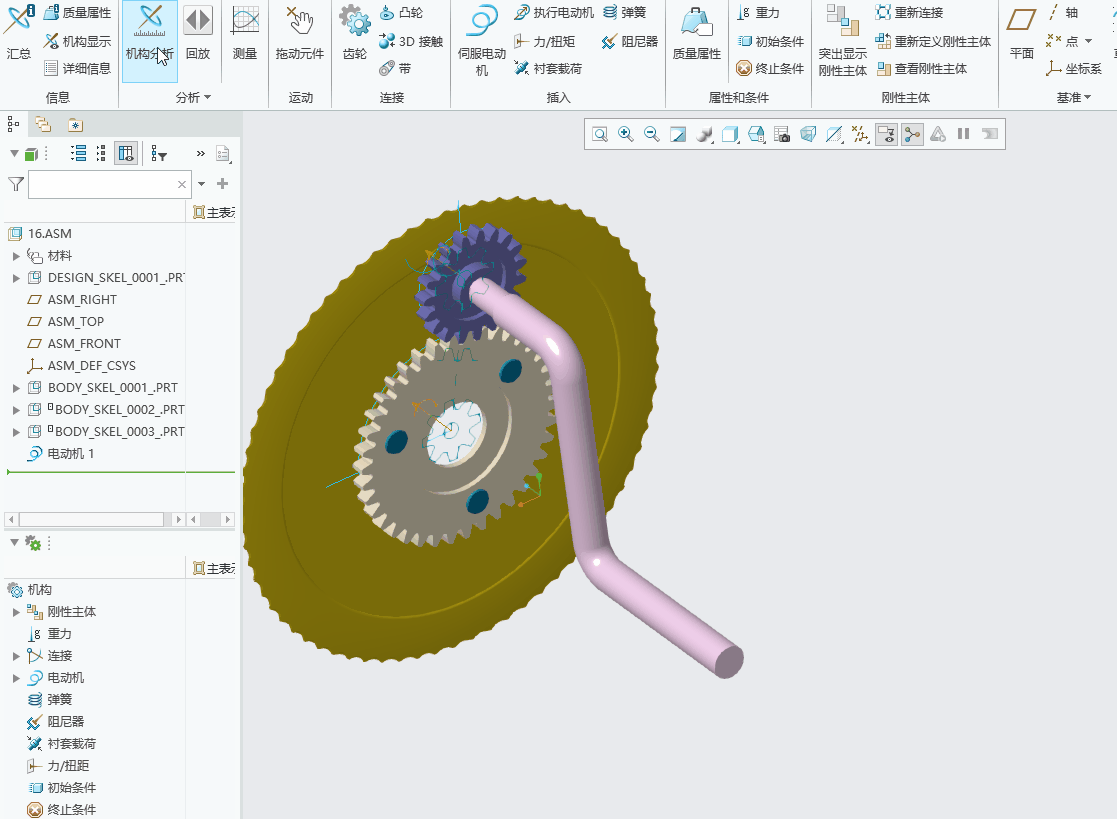Viewport: 1117px width, 819px height.
Task: Click the refit view icon
Action: coord(600,134)
